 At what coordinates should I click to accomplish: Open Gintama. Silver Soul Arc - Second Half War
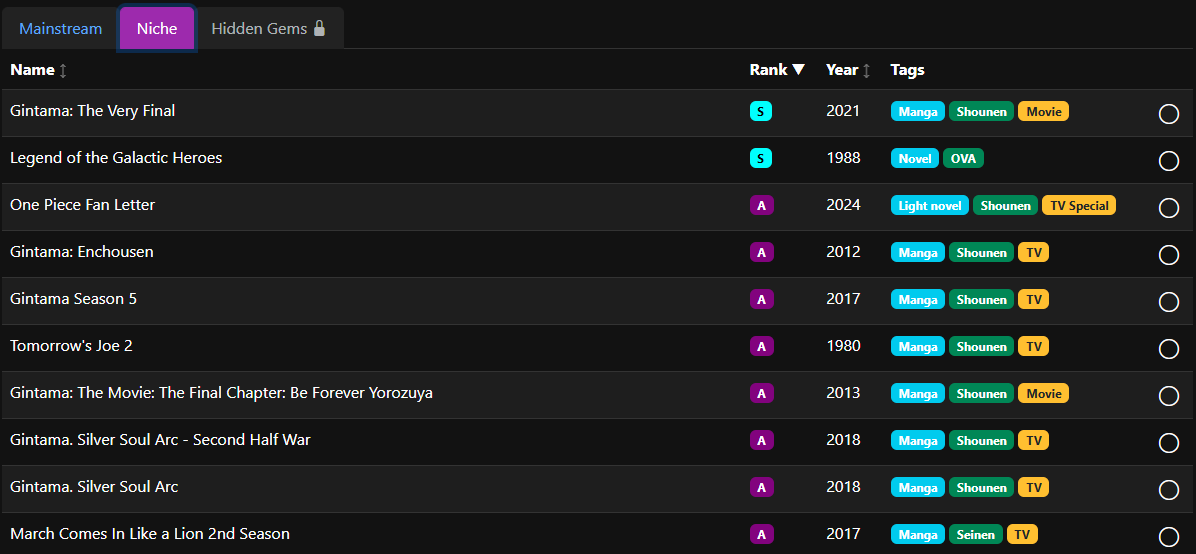(x=160, y=440)
